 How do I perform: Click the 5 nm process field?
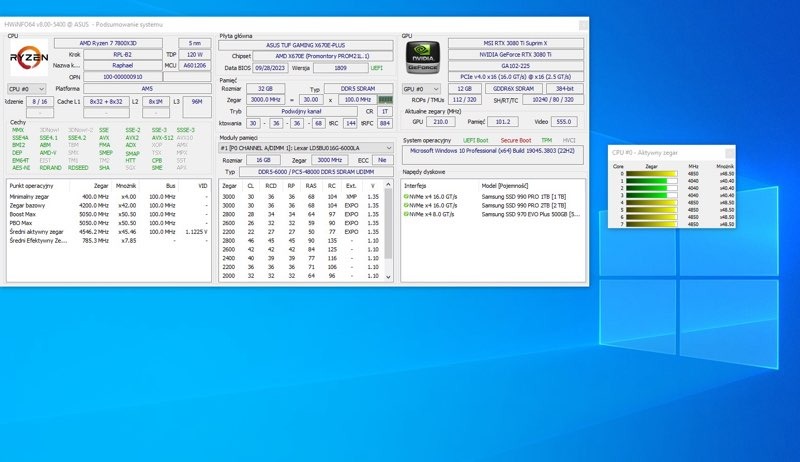(194, 43)
